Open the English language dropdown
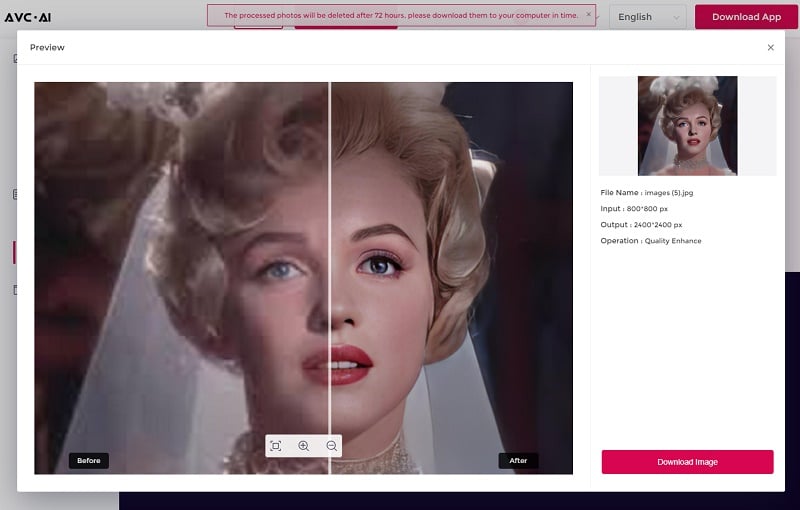The height and width of the screenshot is (510, 800). tap(647, 17)
